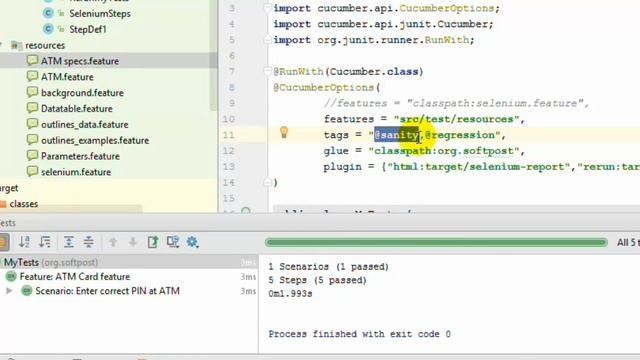Viewport: 640px width, 360px height.
Task: Open selenium.feature file
Action: click(76, 172)
